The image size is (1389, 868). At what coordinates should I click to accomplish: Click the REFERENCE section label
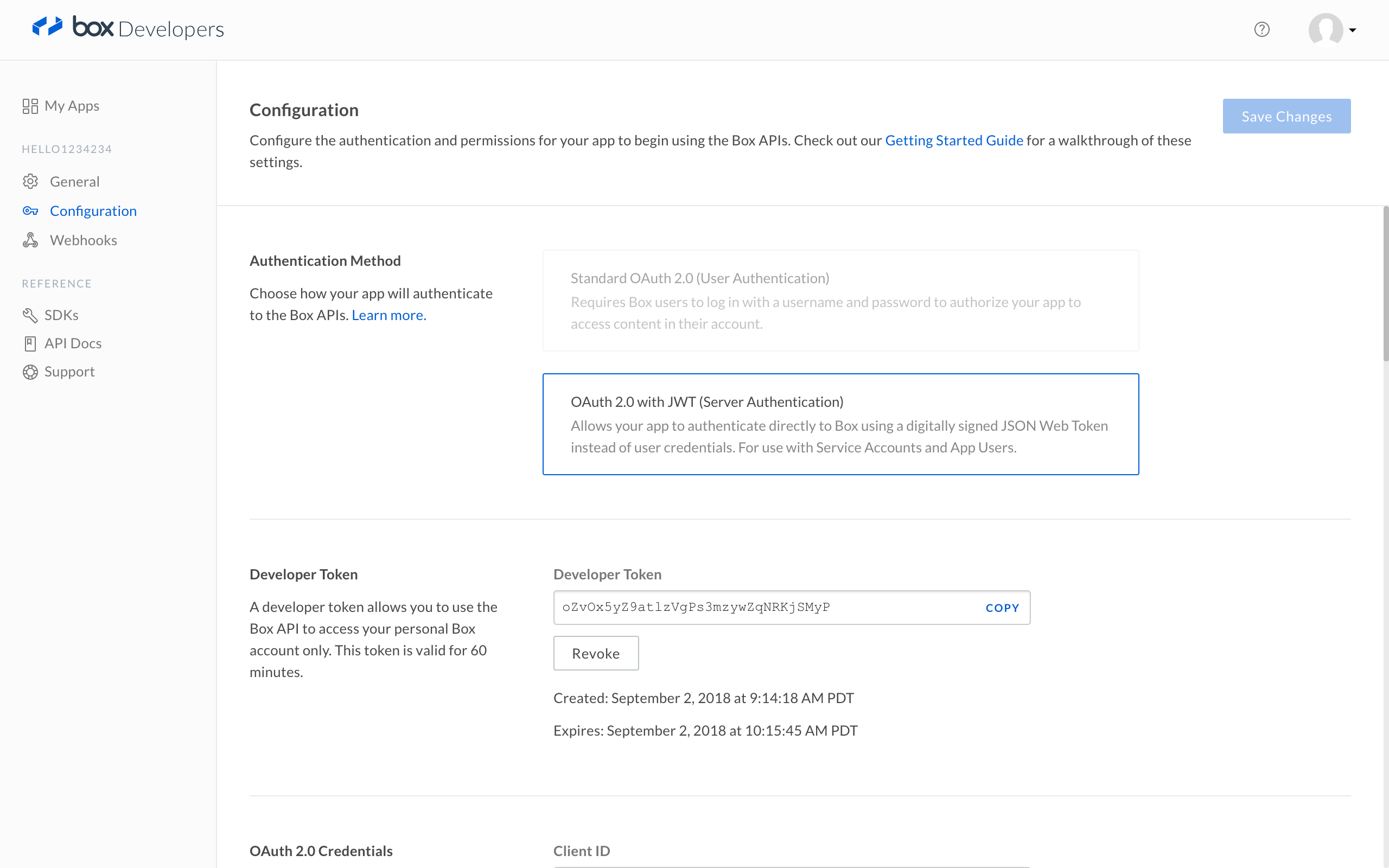[x=57, y=284]
